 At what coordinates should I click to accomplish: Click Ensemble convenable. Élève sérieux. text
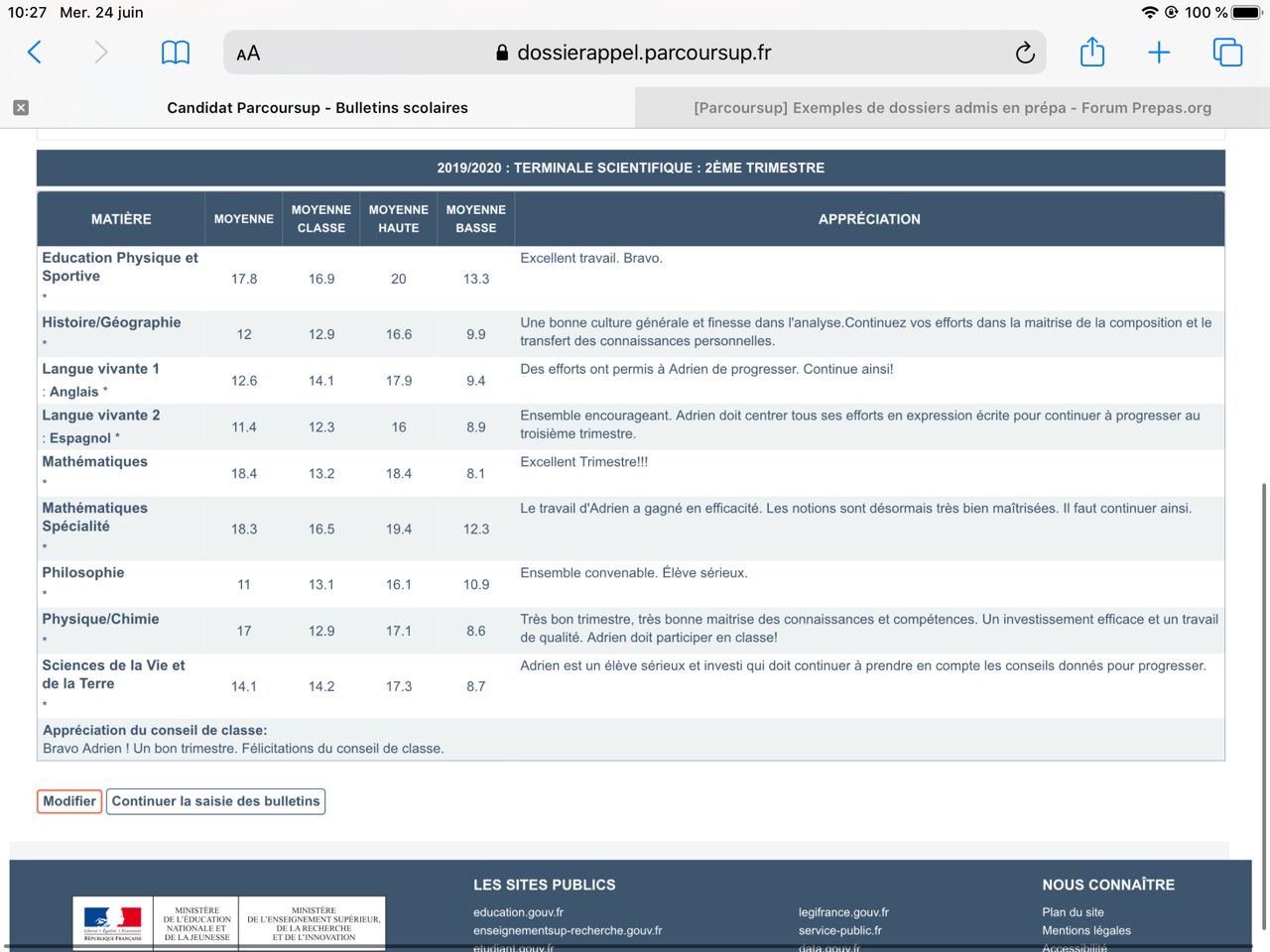[x=634, y=573]
